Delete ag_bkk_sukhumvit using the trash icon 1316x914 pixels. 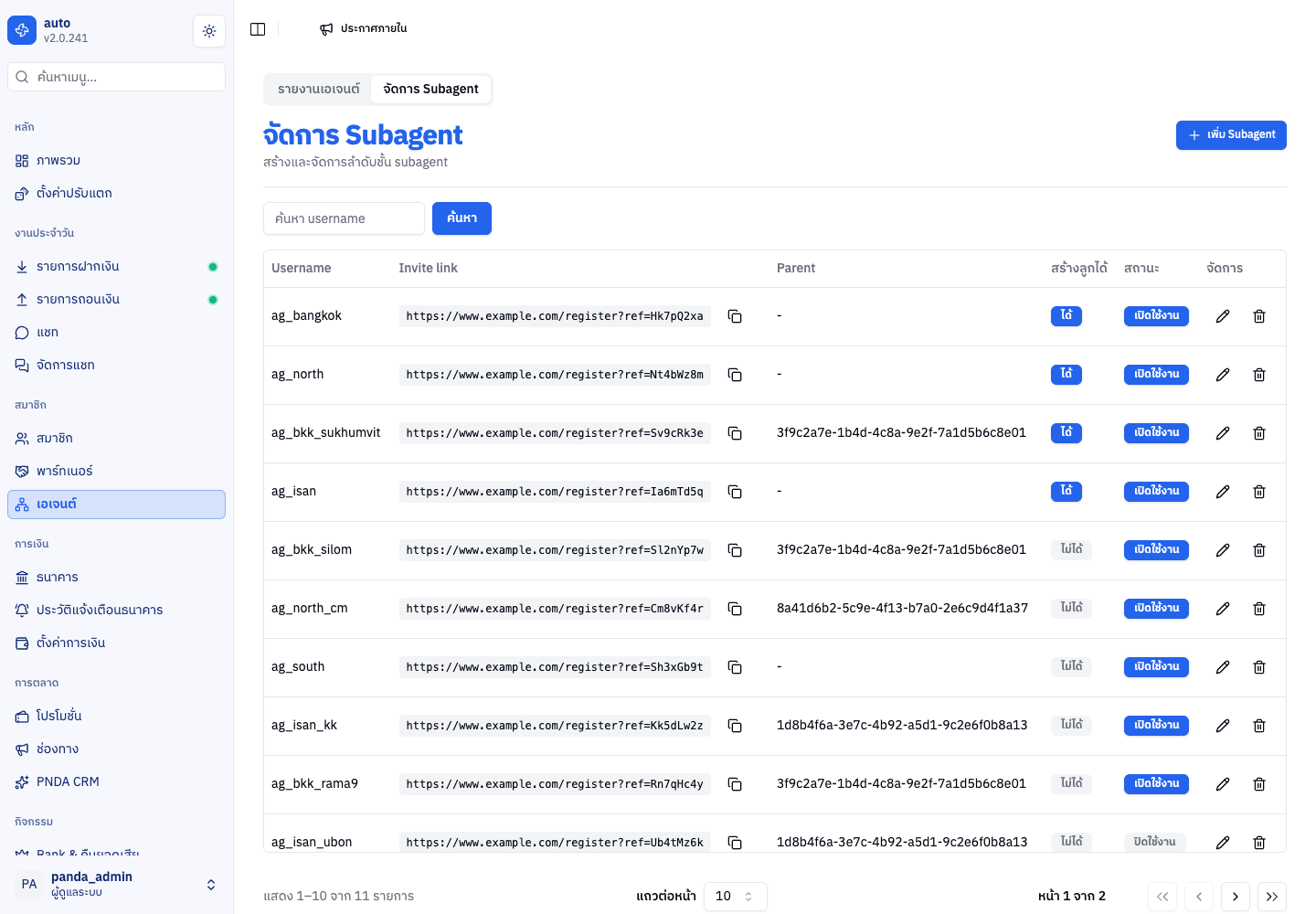pyautogui.click(x=1259, y=433)
